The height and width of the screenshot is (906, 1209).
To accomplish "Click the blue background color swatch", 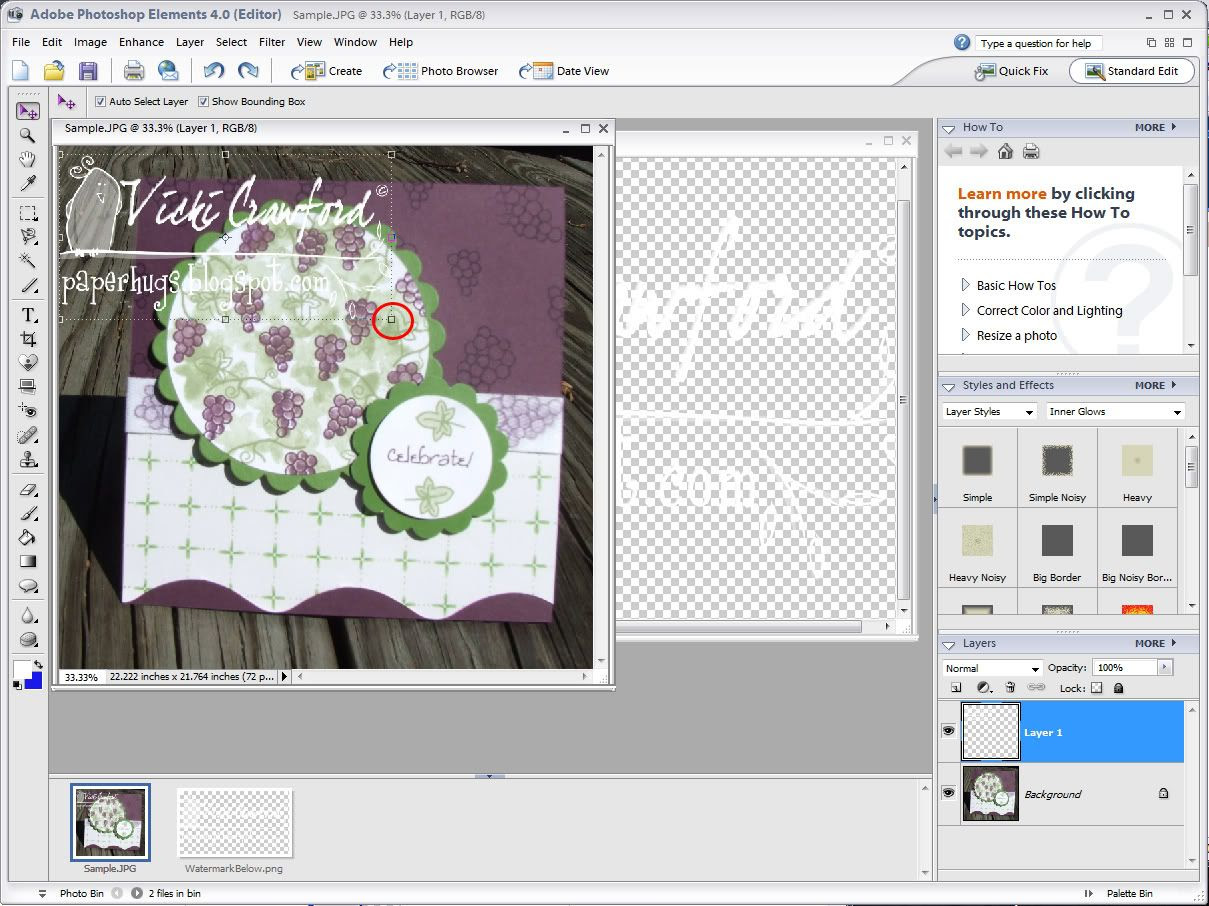I will click(34, 681).
